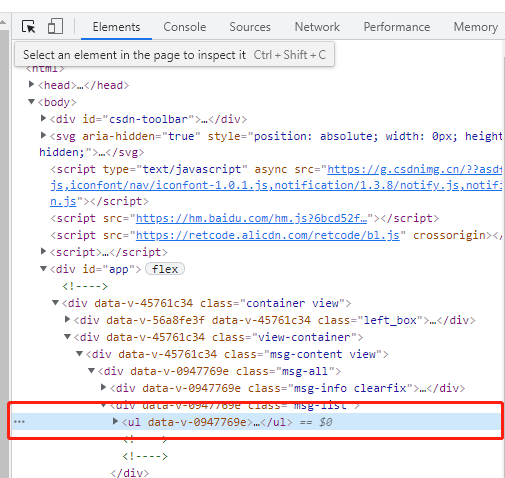Click the "msg-all" class value
The height and width of the screenshot is (478, 505).
[x=305, y=371]
